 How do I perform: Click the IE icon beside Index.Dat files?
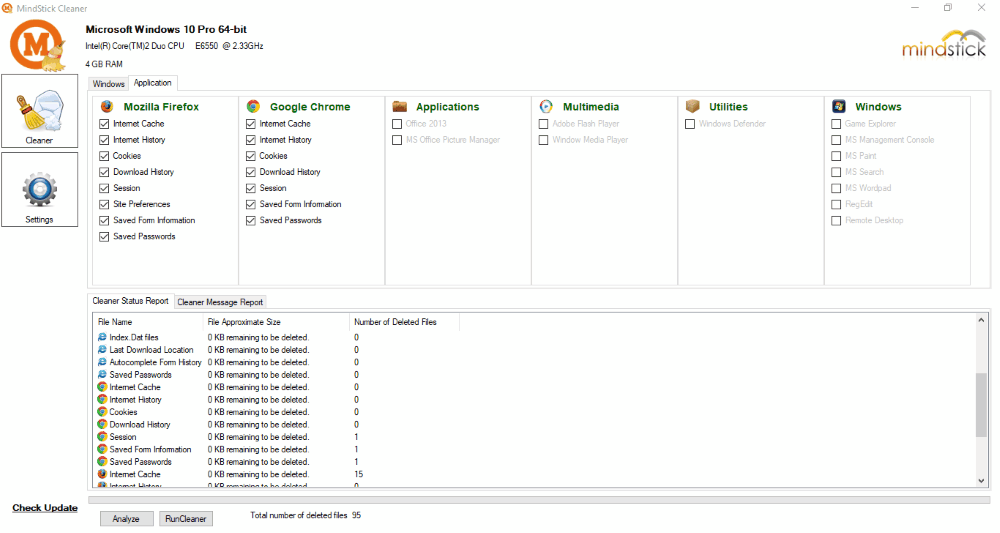pos(102,337)
